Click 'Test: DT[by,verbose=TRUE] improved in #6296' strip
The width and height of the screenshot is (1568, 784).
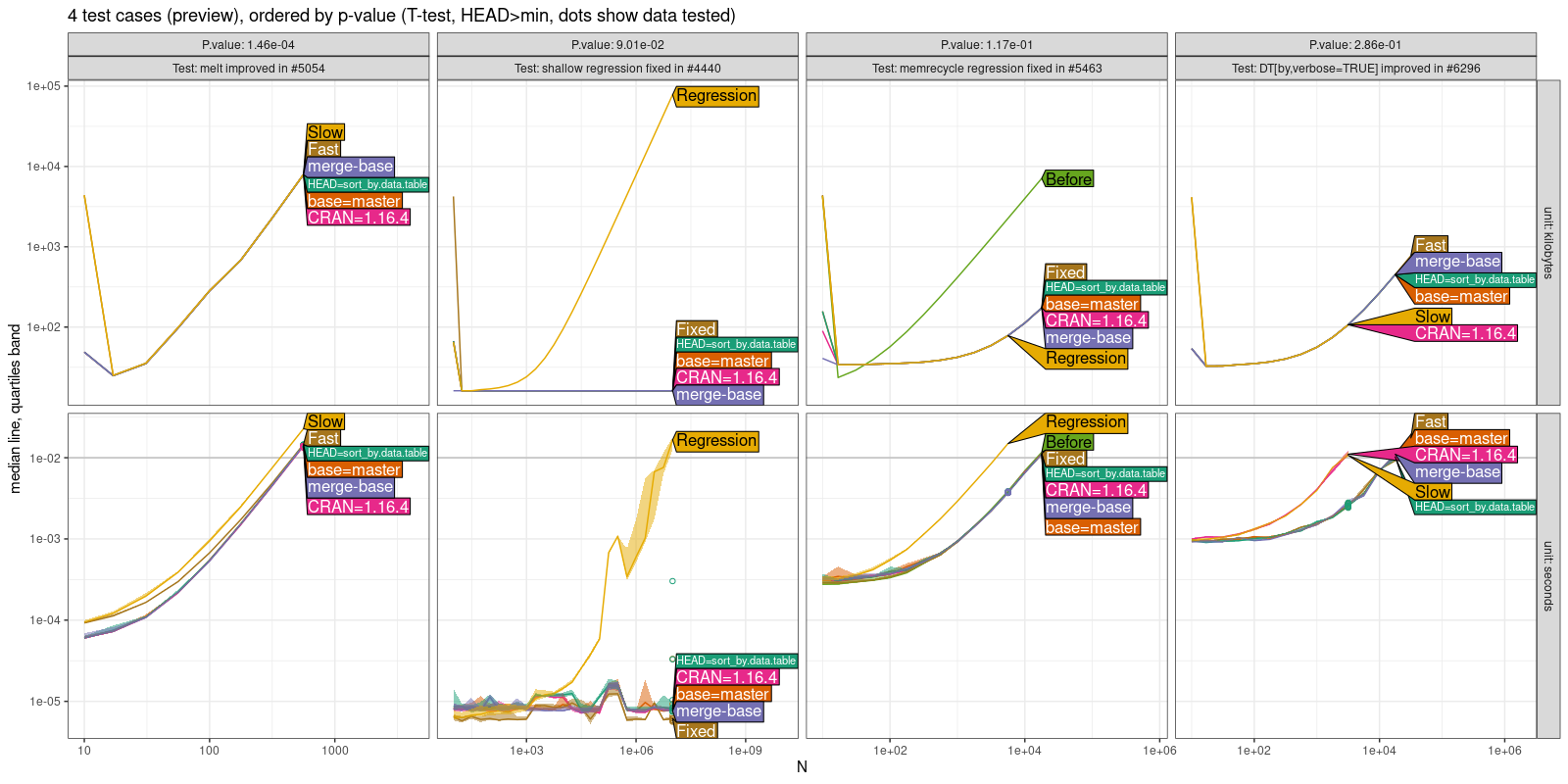1355,69
